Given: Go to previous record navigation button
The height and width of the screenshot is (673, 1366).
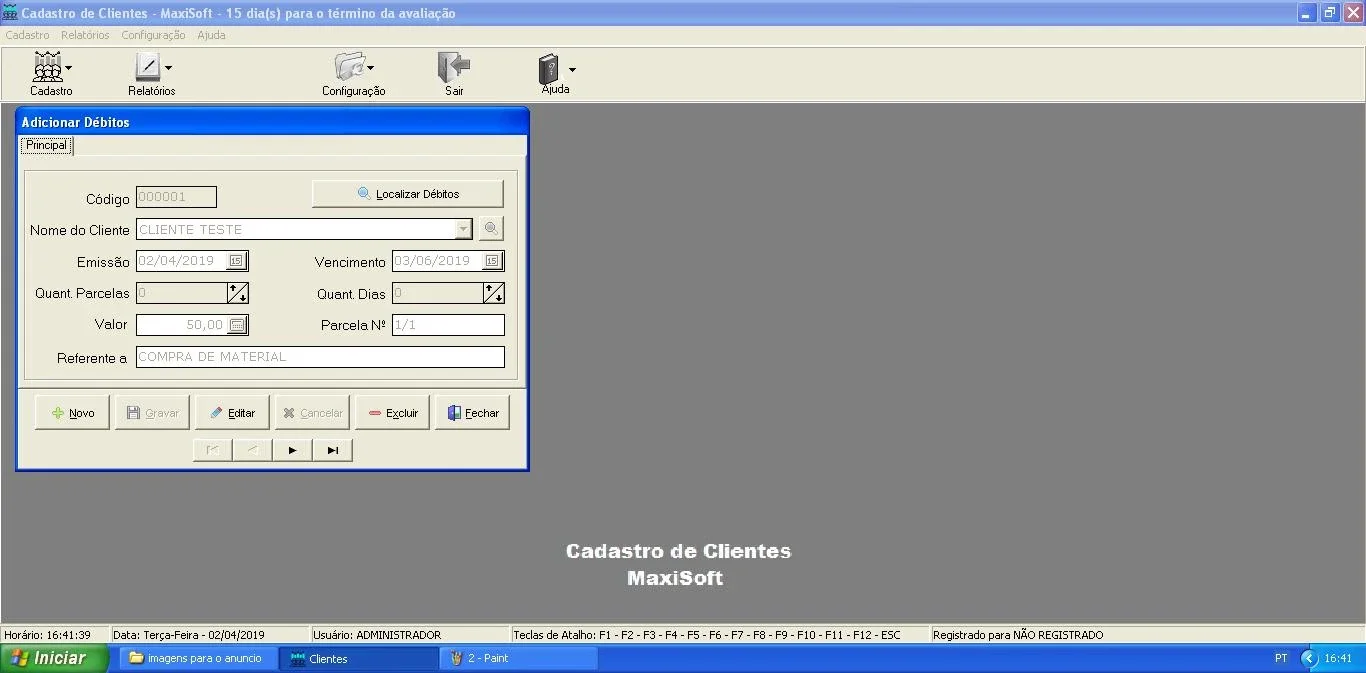Looking at the screenshot, I should [252, 450].
